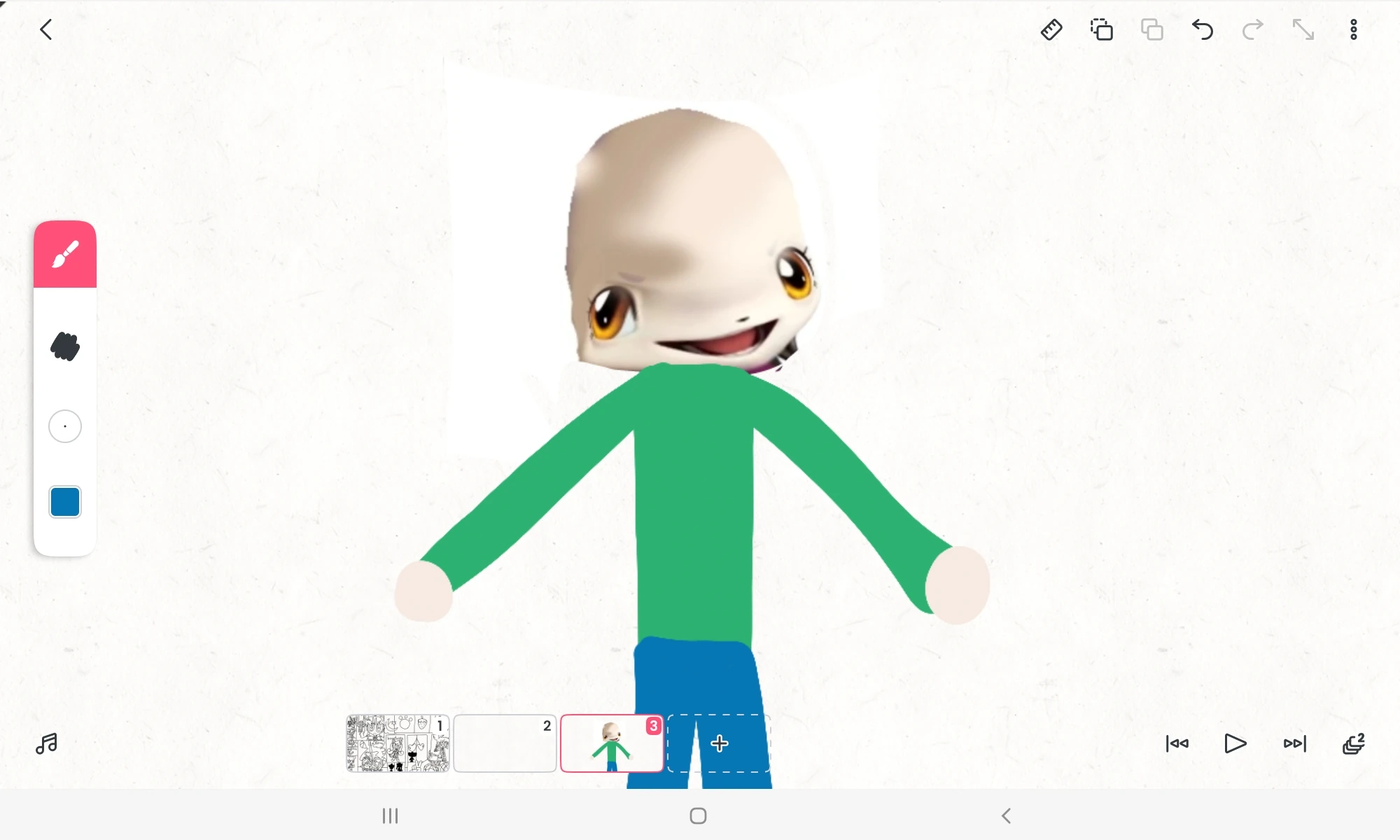
Task: Open the brush type picker
Action: coord(65,346)
